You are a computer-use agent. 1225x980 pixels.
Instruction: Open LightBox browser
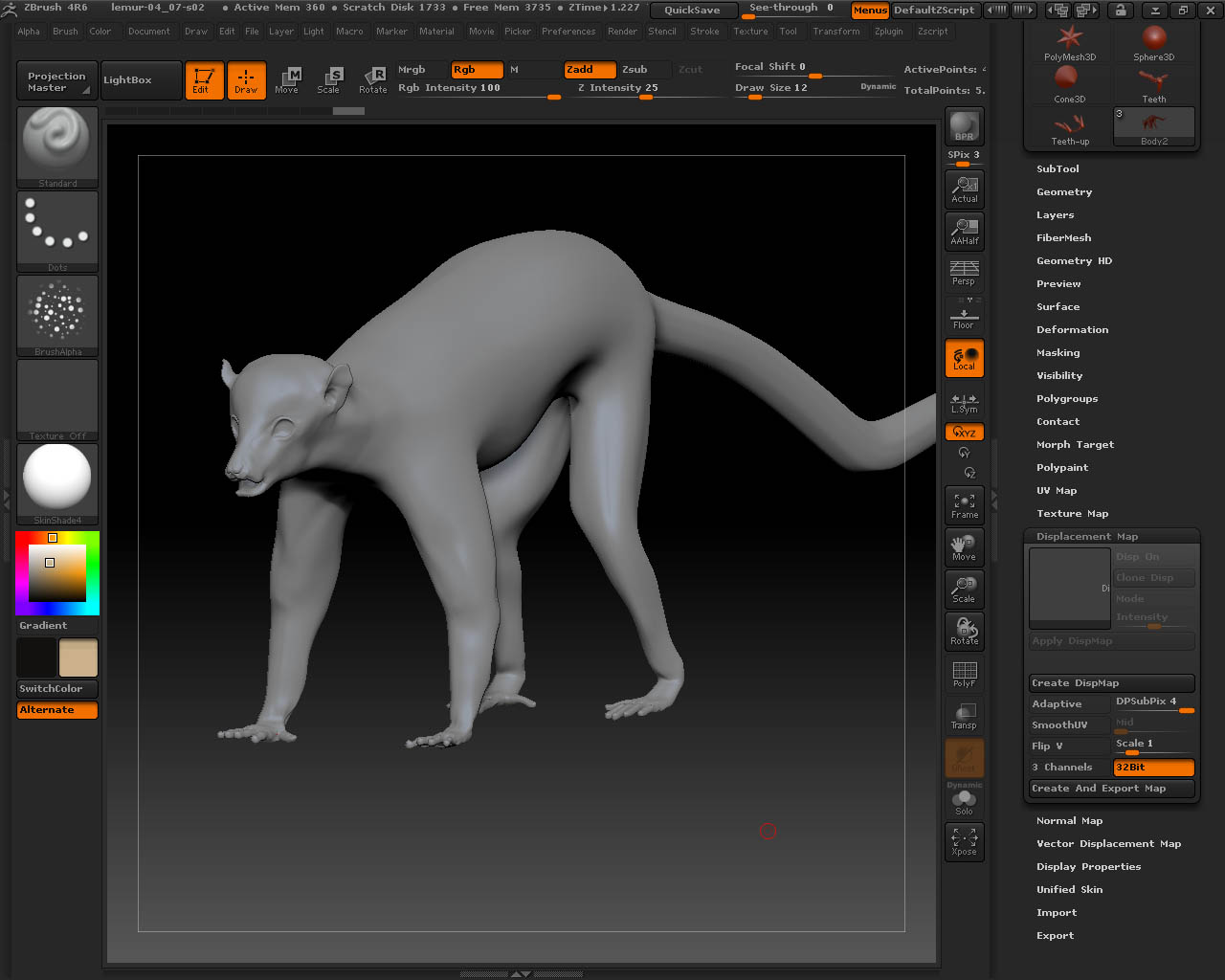(x=142, y=80)
